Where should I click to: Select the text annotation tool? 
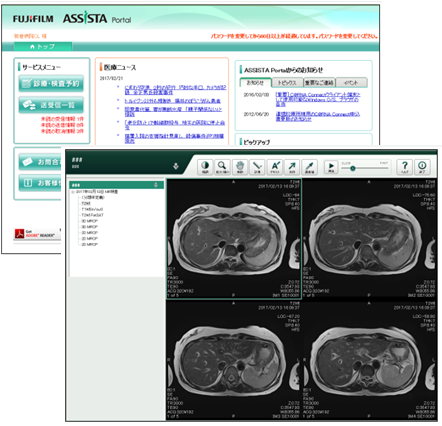pos(275,167)
